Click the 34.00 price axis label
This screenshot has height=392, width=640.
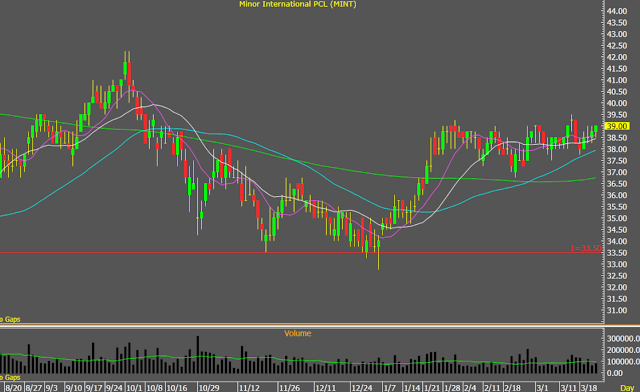[x=617, y=241]
